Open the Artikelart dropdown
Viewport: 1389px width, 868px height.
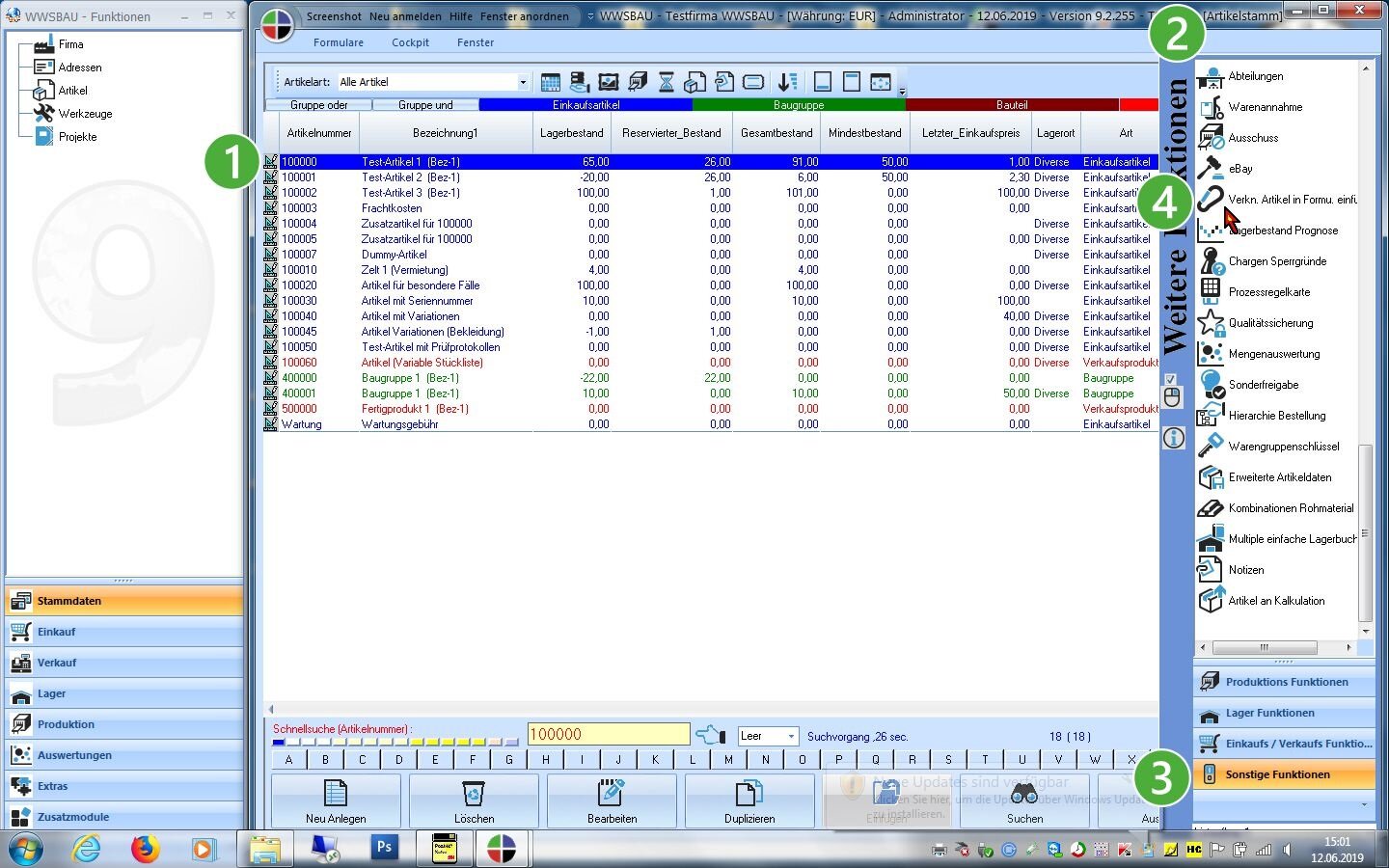pyautogui.click(x=523, y=83)
